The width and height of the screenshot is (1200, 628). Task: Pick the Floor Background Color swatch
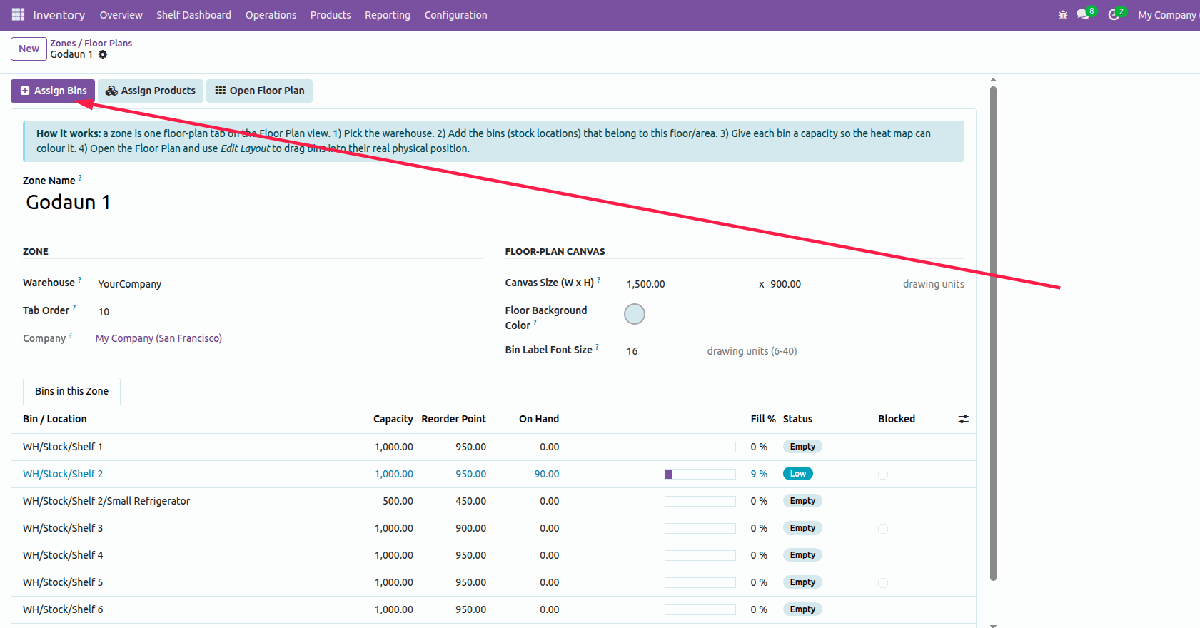pos(634,314)
